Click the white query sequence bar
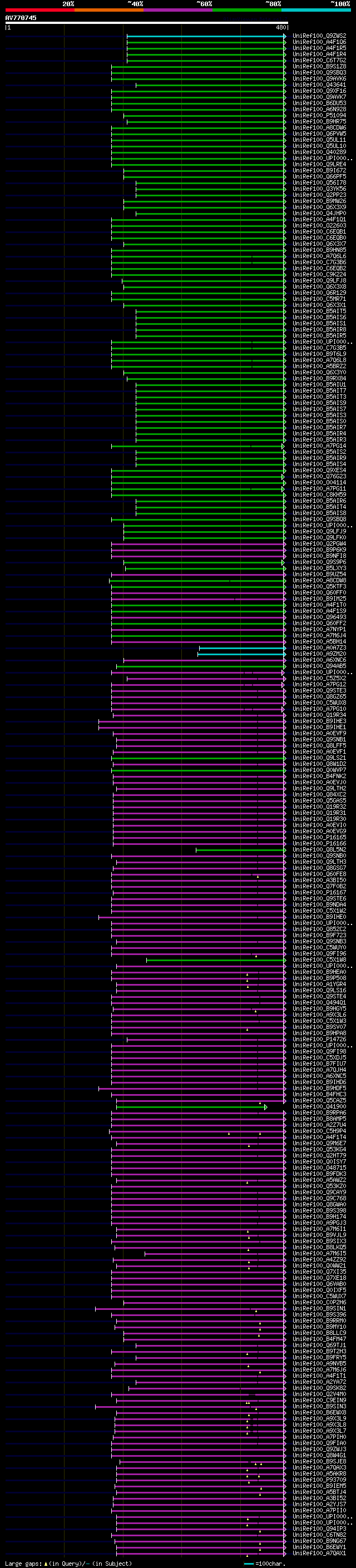The width and height of the screenshot is (356, 1568). tap(147, 23)
